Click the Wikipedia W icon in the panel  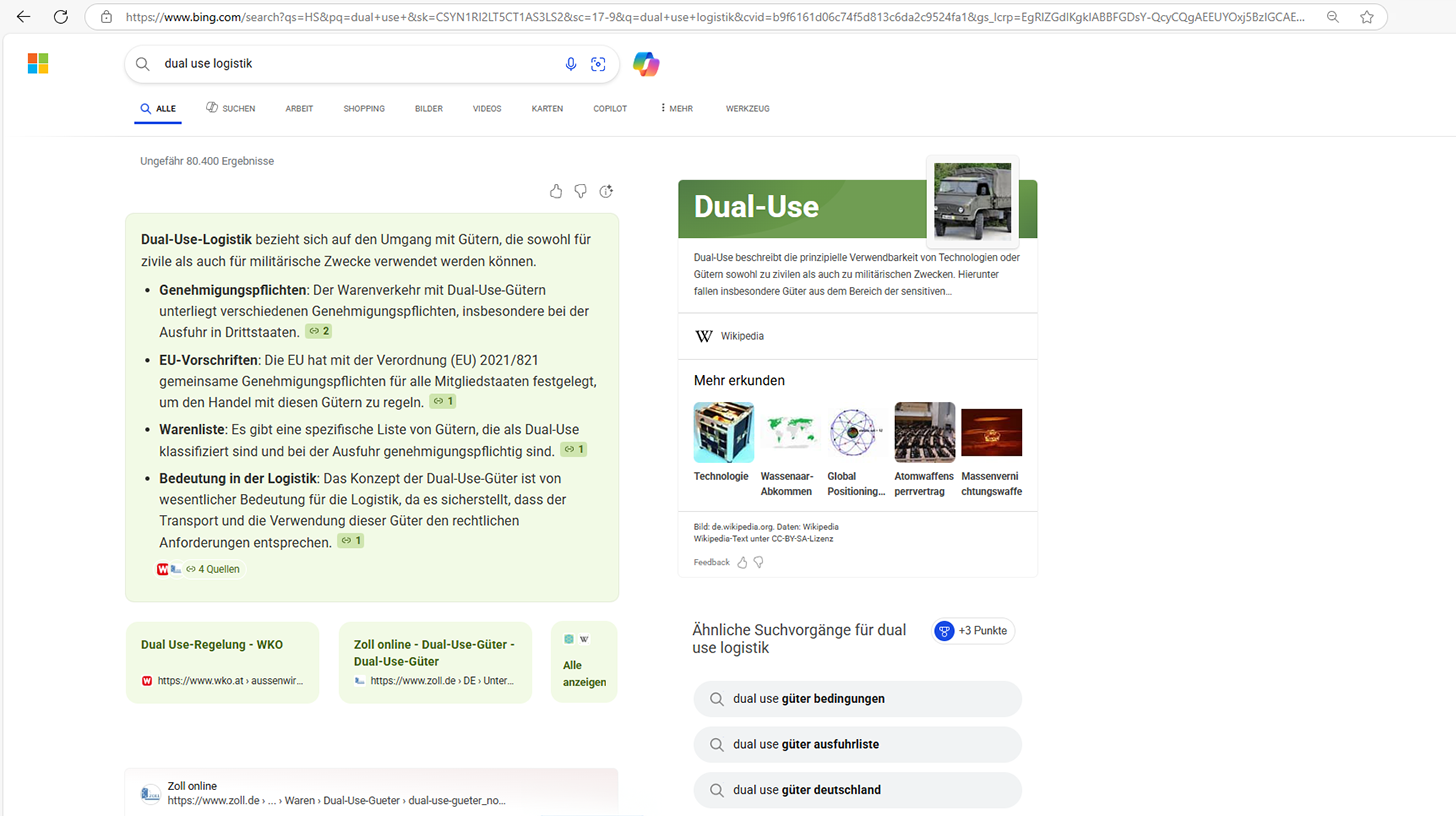point(704,336)
